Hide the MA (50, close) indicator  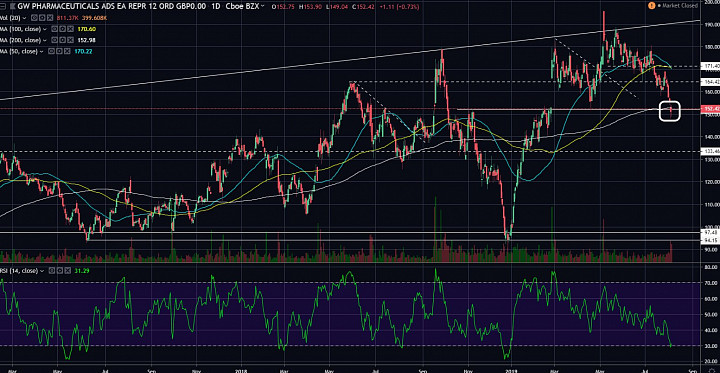(x=51, y=51)
